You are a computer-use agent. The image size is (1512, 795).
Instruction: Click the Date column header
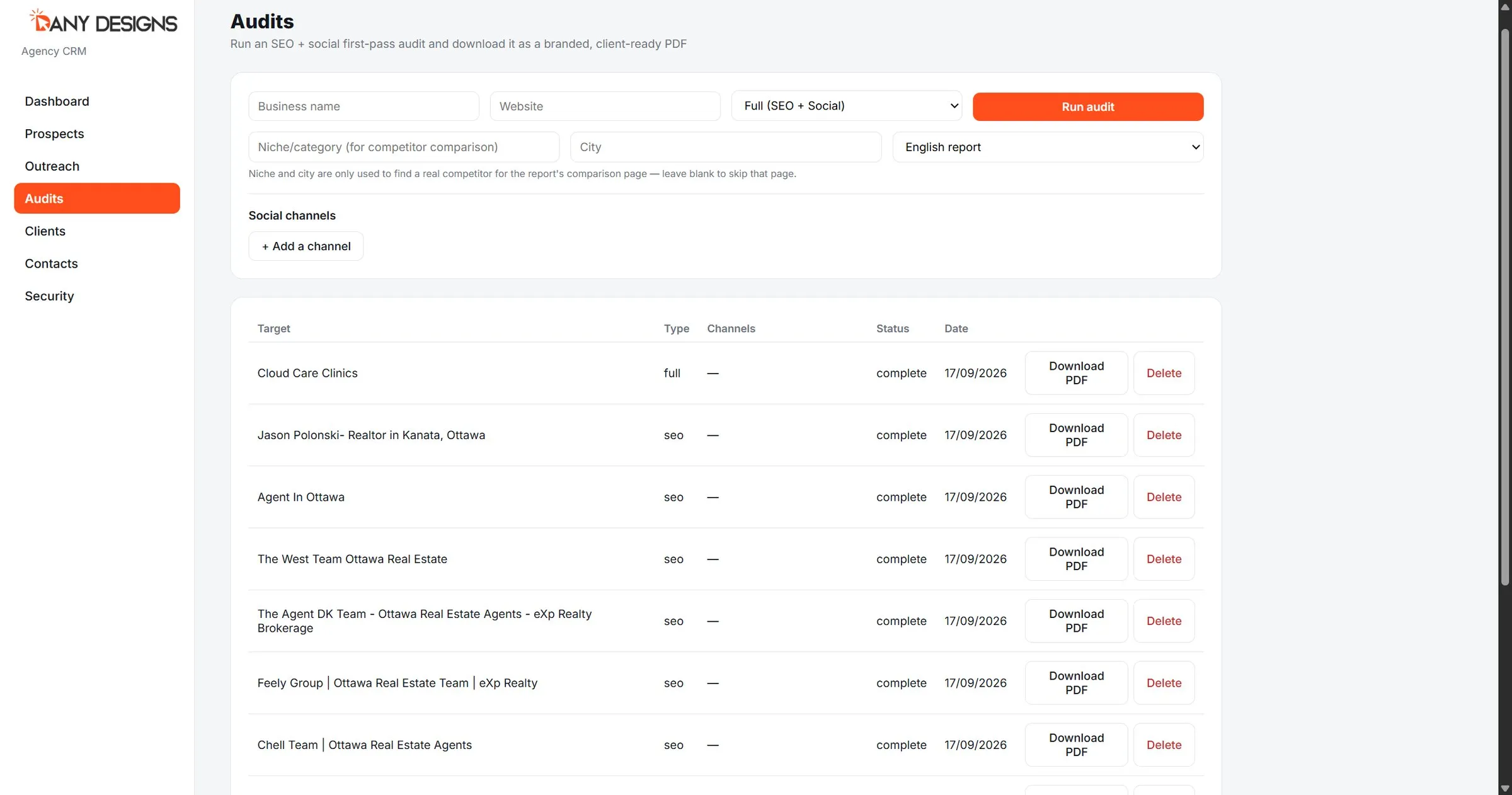956,328
